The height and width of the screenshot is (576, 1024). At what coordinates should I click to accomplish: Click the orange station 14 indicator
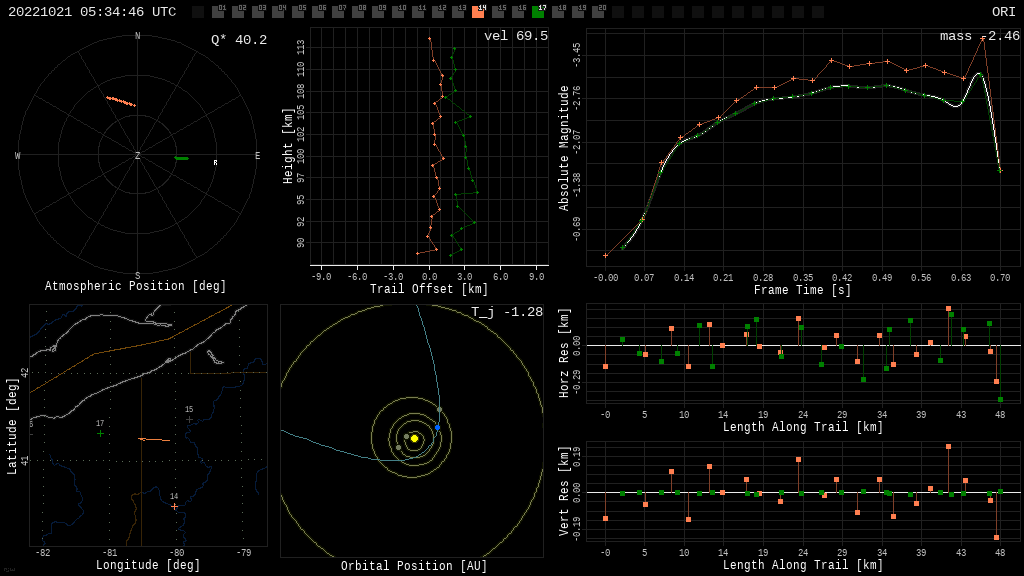(478, 11)
